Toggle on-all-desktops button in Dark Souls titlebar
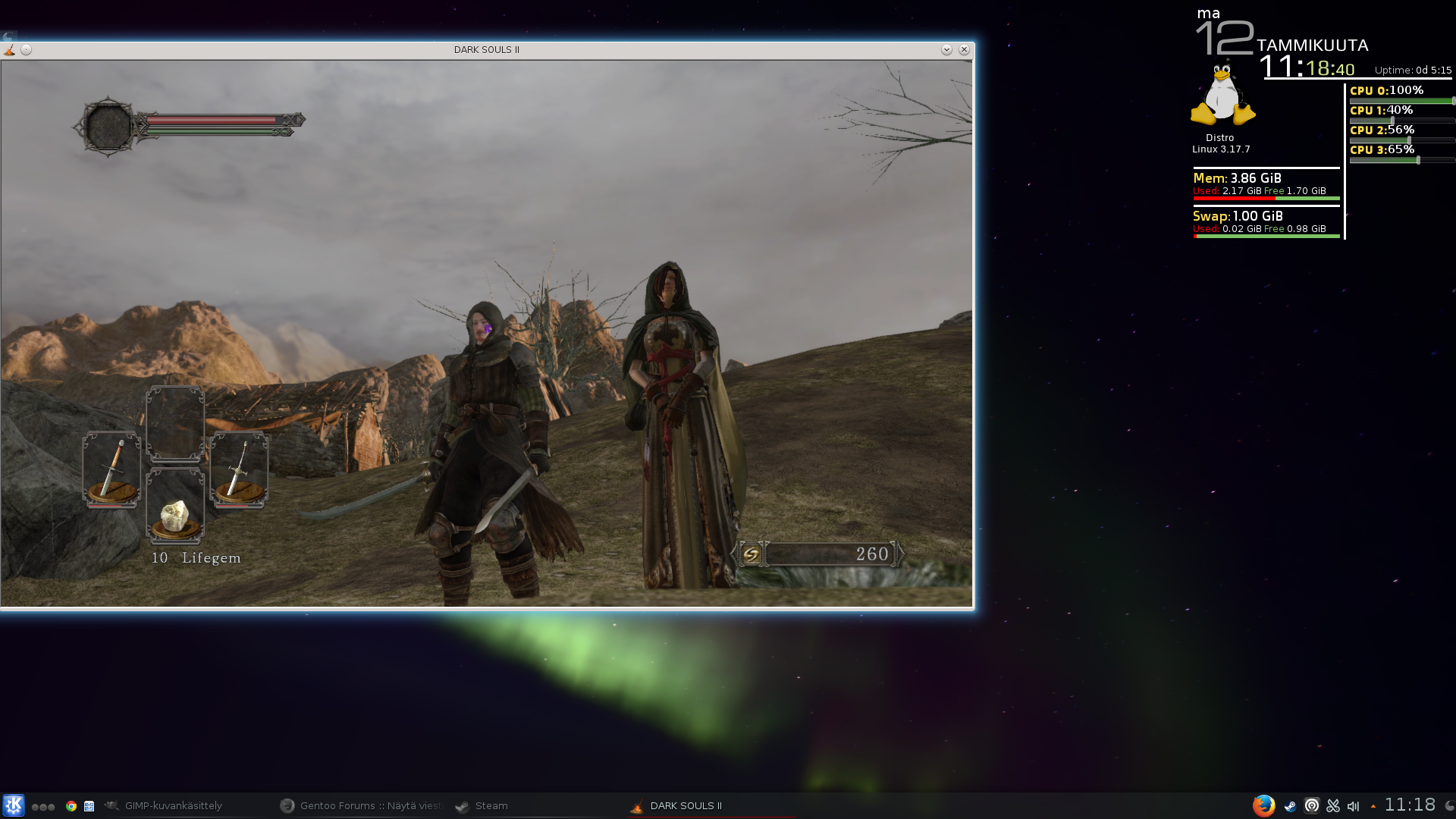The image size is (1456, 819). click(27, 49)
